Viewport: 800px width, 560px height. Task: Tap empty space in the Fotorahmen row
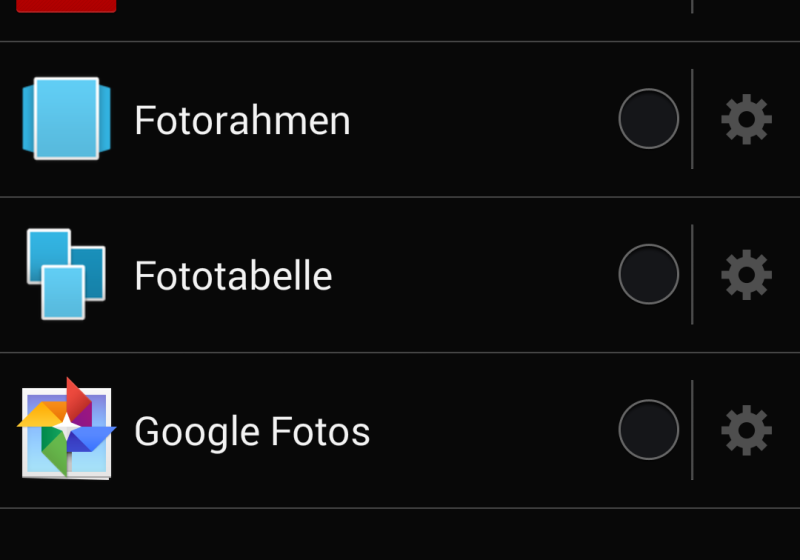480,119
